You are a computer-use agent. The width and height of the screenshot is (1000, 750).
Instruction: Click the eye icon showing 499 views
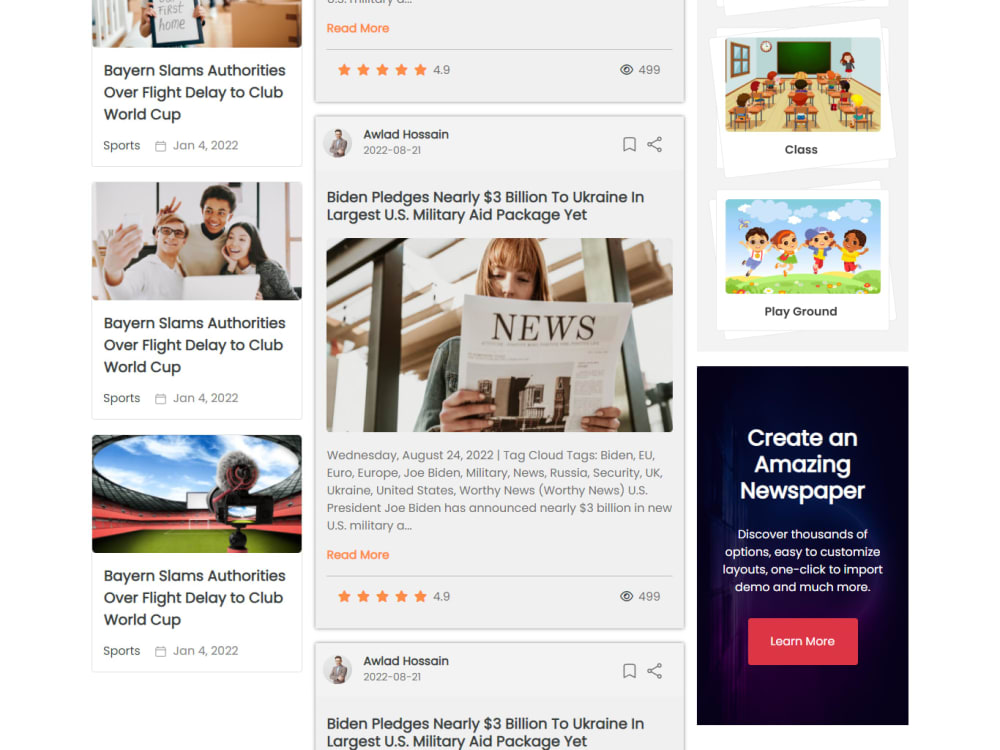tap(625, 596)
